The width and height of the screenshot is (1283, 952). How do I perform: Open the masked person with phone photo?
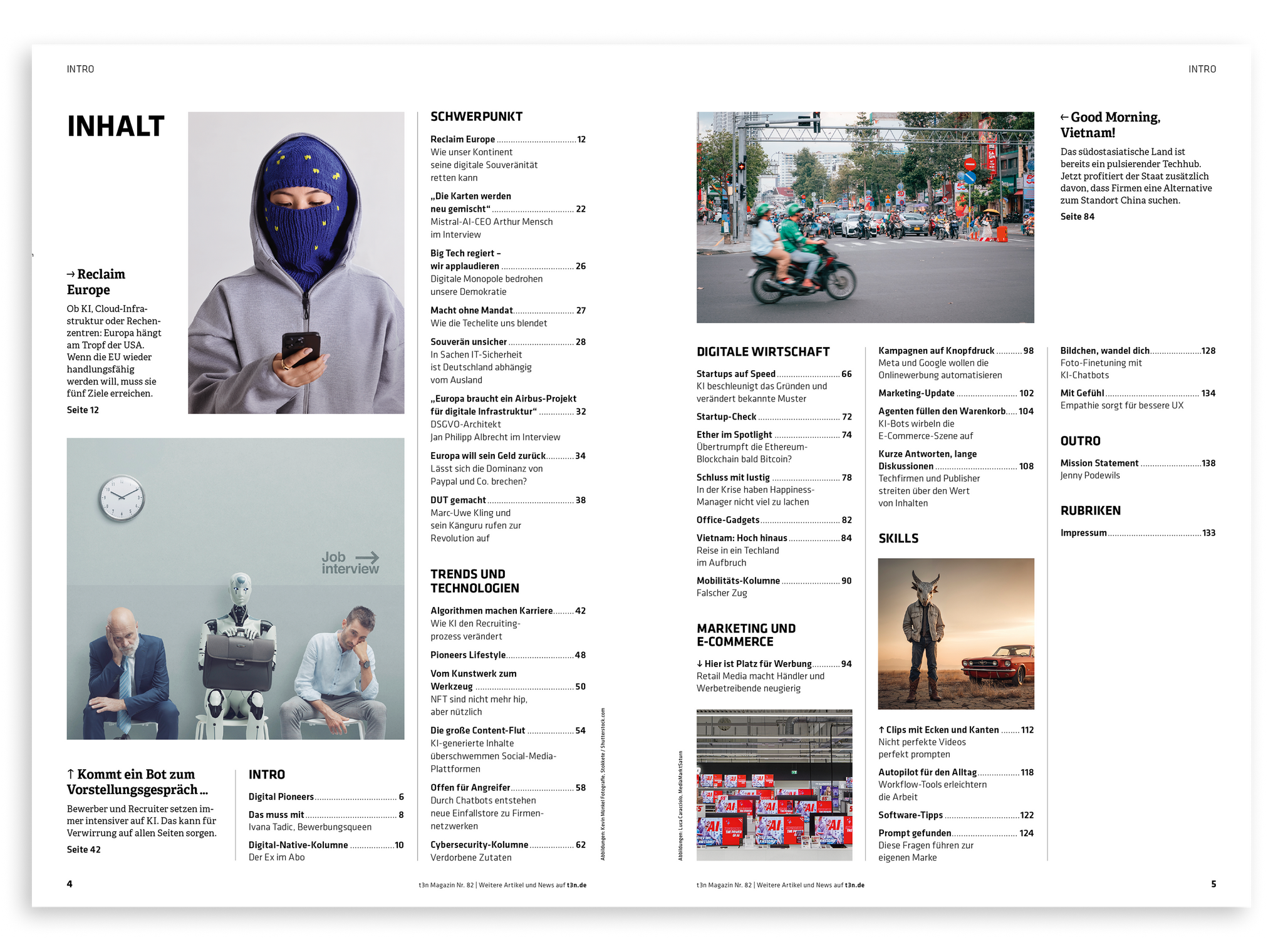[296, 262]
